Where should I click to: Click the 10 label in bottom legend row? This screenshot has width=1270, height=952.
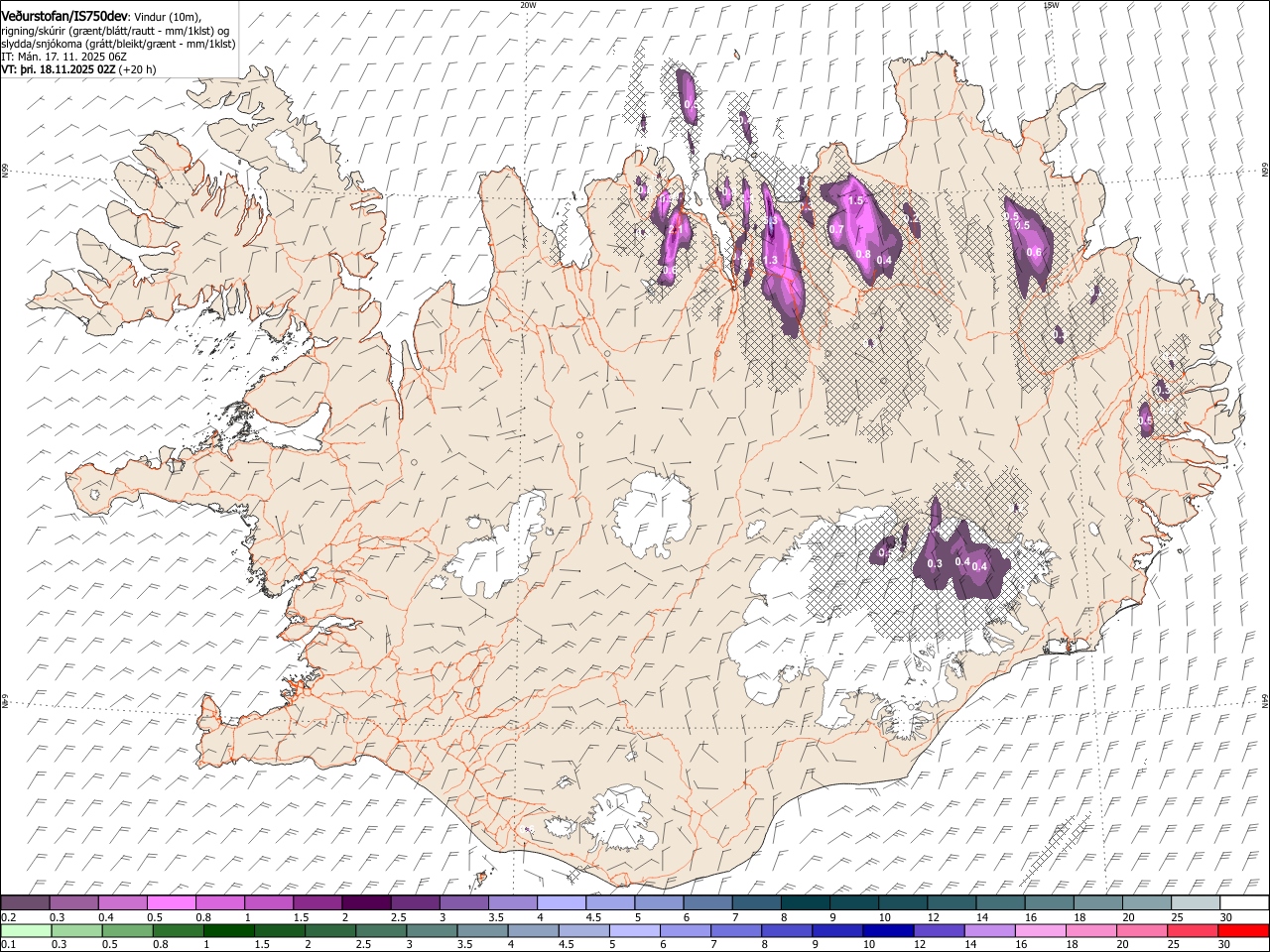(869, 944)
